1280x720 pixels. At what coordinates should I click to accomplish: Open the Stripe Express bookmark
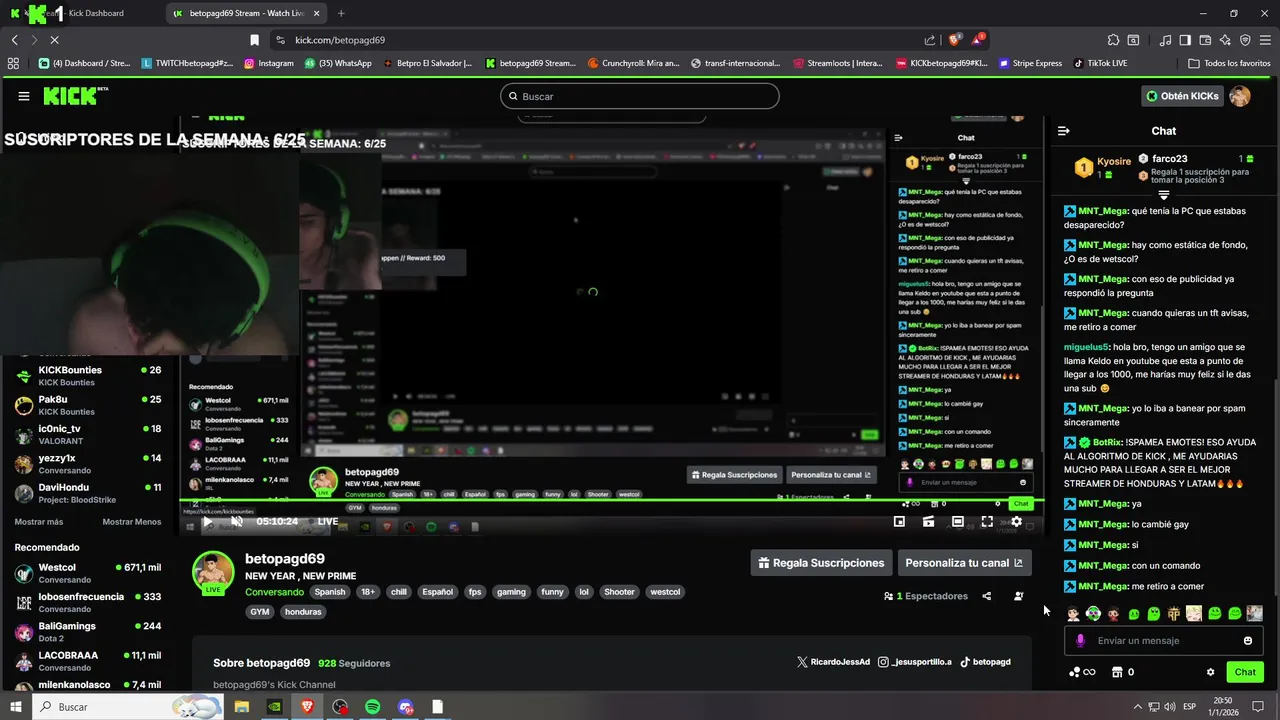(x=1030, y=63)
